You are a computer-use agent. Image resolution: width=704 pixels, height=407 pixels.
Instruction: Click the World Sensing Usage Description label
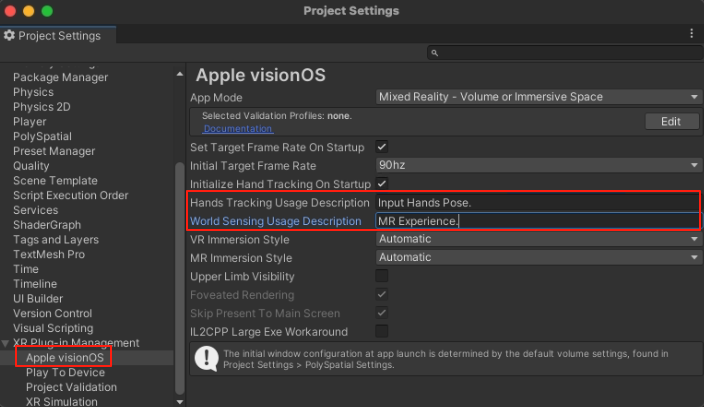(276, 221)
